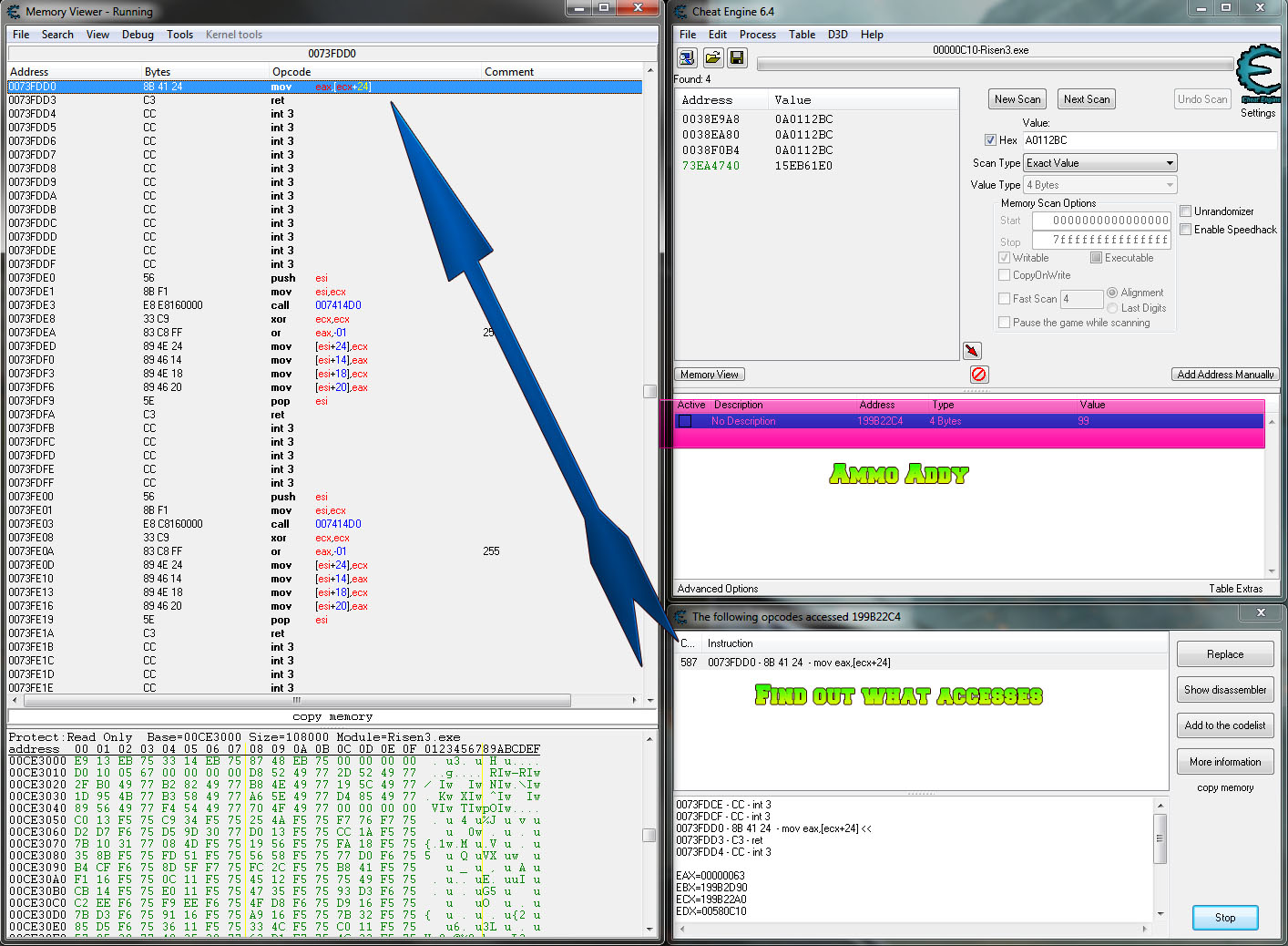Uncheck the Hex checkbox

pyautogui.click(x=990, y=140)
